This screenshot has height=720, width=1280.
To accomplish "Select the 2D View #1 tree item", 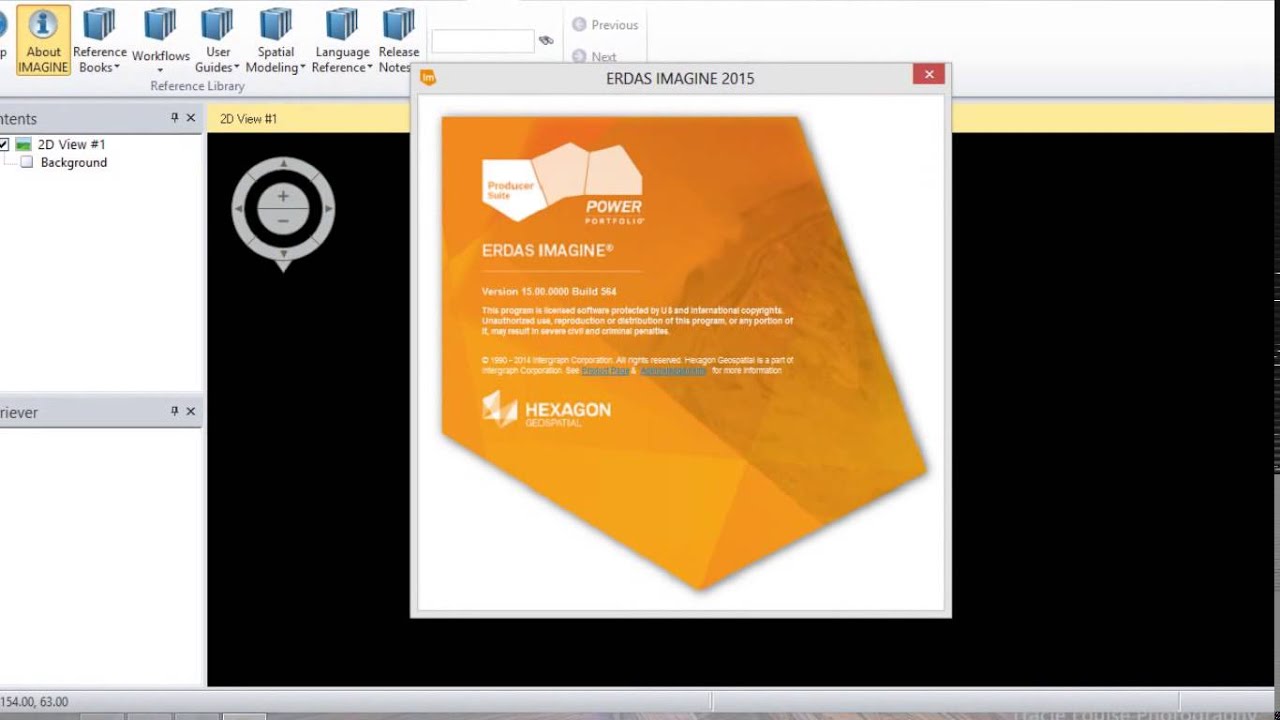I will coord(71,145).
